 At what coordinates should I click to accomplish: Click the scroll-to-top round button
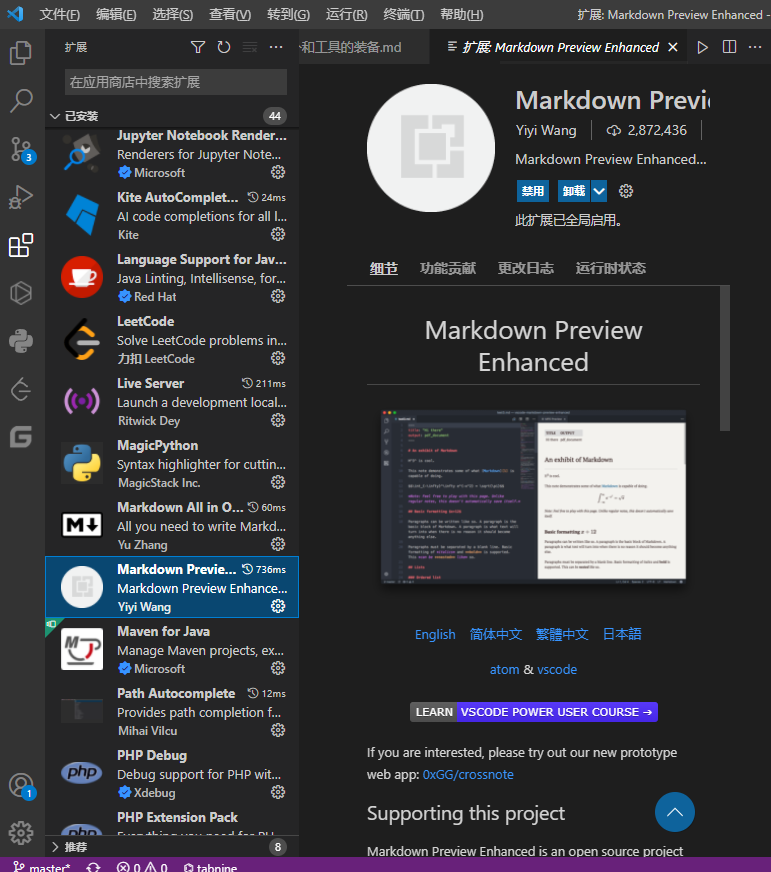point(675,812)
